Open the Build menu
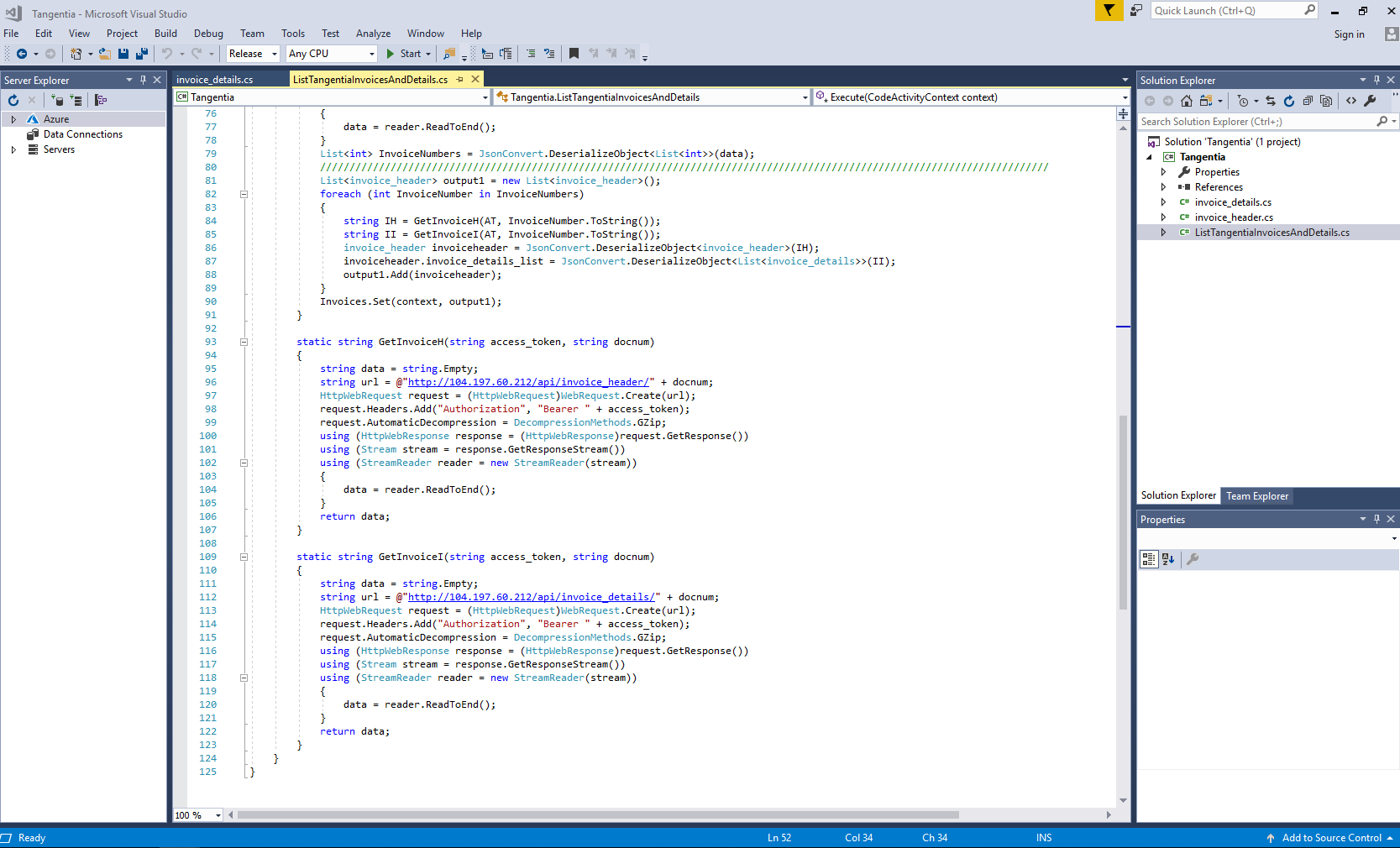This screenshot has height=848, width=1400. pyautogui.click(x=165, y=34)
